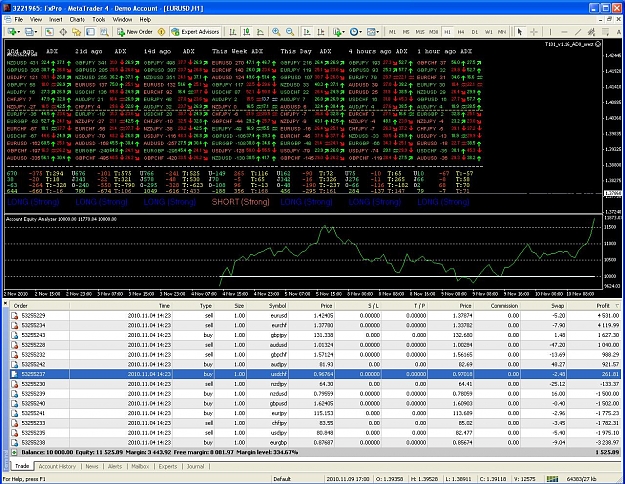Open the Templates dropdown
Screen dimensions: 625x484
click(x=373, y=32)
